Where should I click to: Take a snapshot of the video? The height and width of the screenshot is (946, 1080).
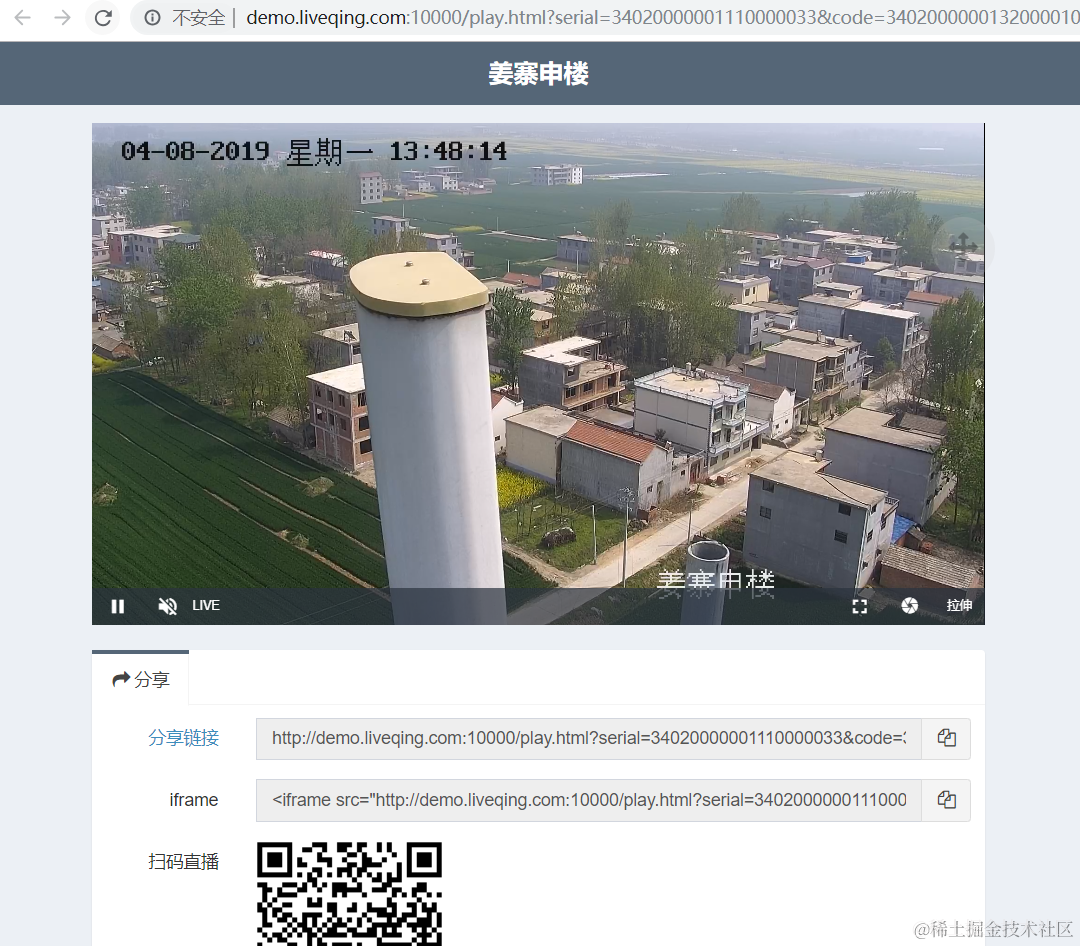point(910,606)
